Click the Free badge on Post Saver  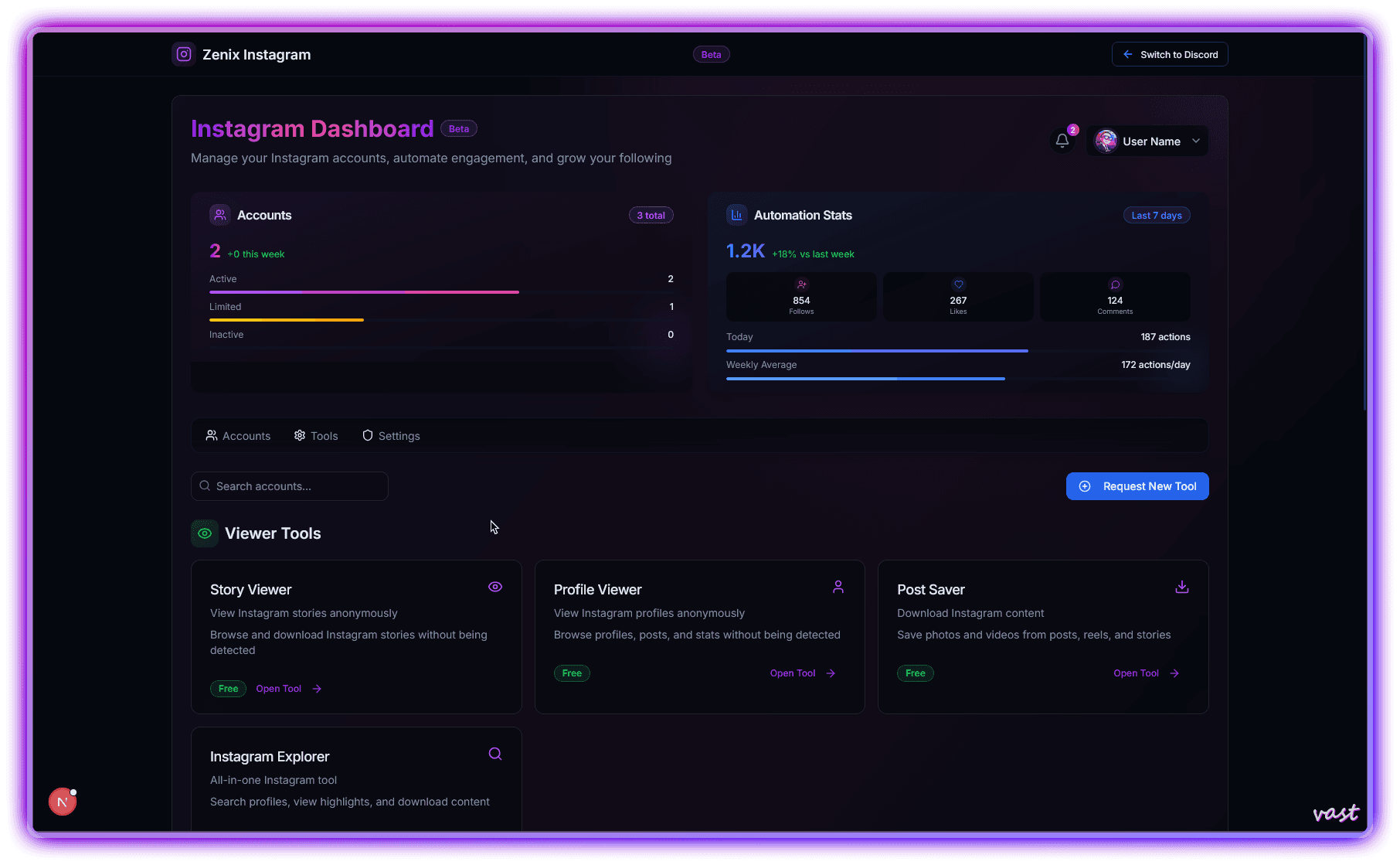point(916,673)
